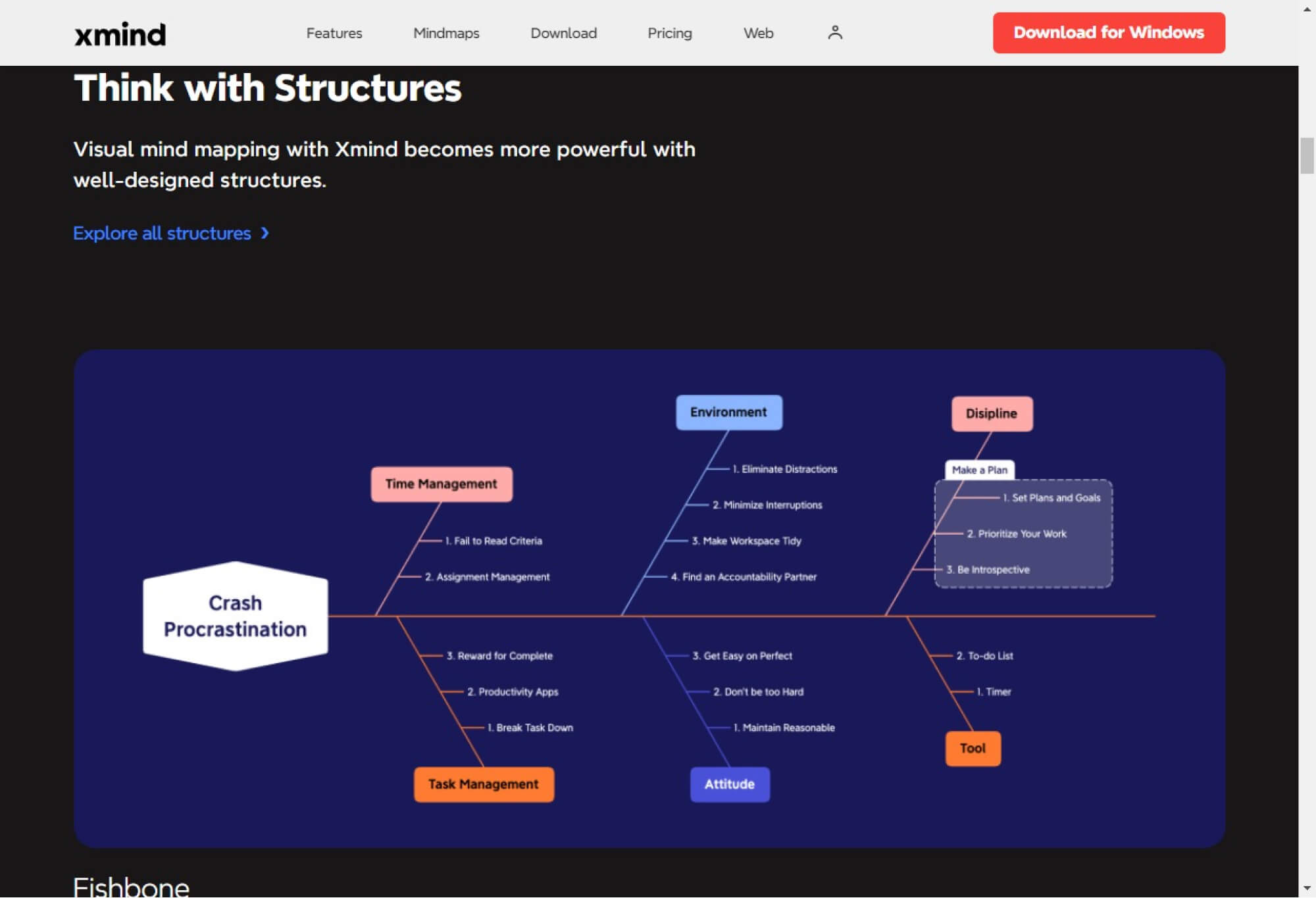Click the Task Management node
1316x898 pixels.
coord(484,784)
